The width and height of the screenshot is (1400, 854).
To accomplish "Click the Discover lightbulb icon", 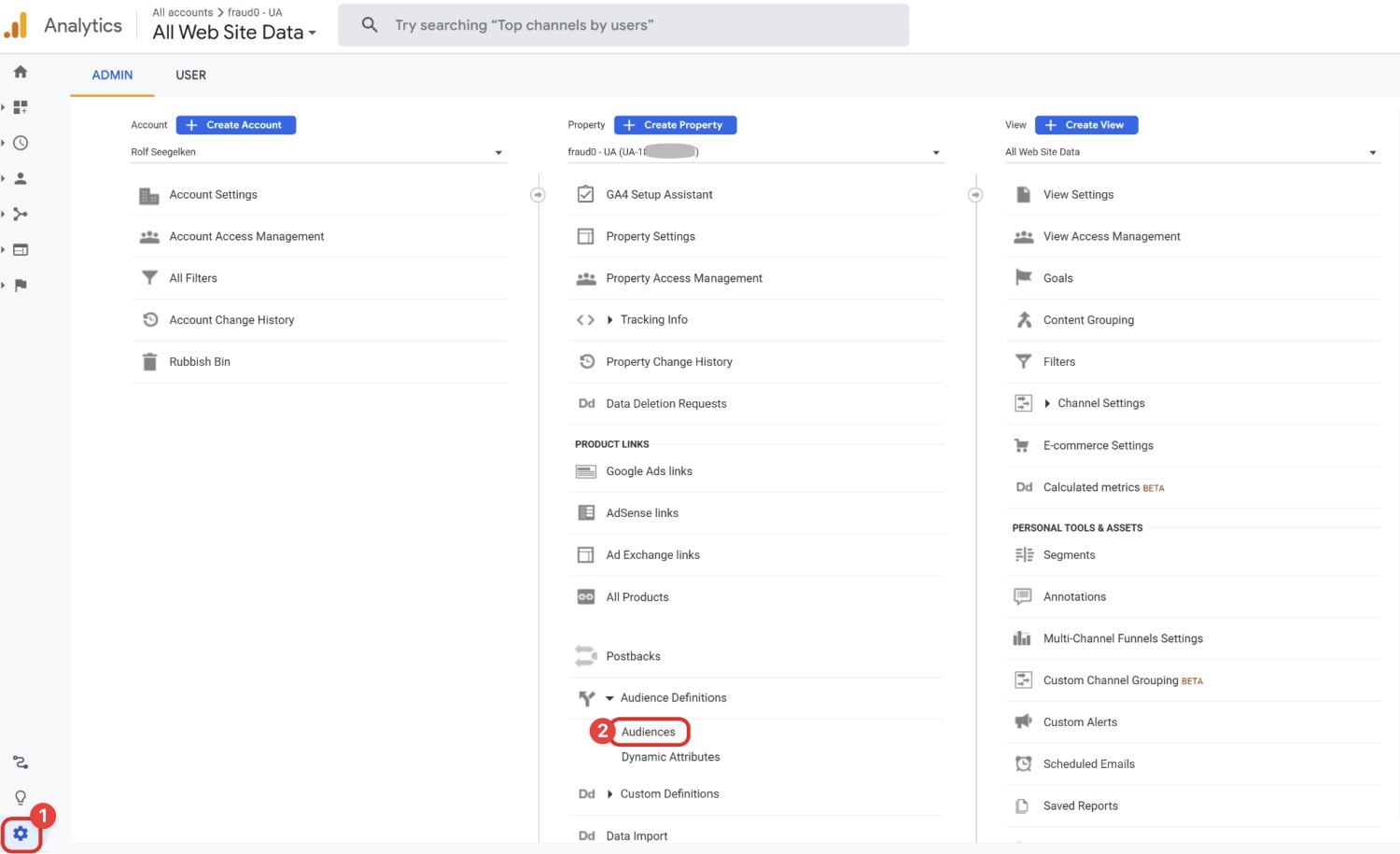I will (x=21, y=797).
